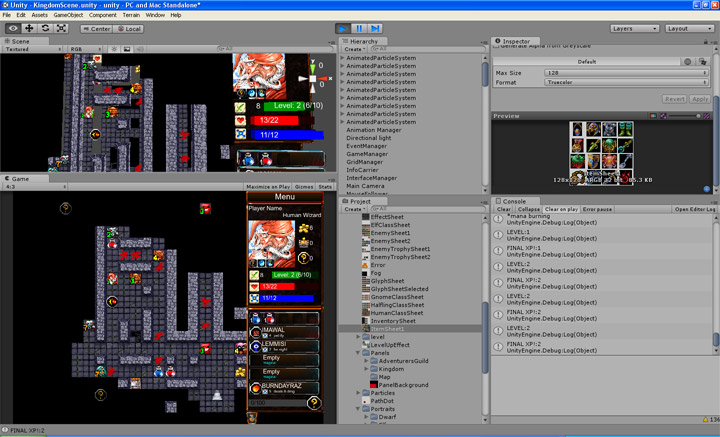Screen dimensions: 720x437
Task: Select the 'mana burning' console entry
Action: (602, 219)
